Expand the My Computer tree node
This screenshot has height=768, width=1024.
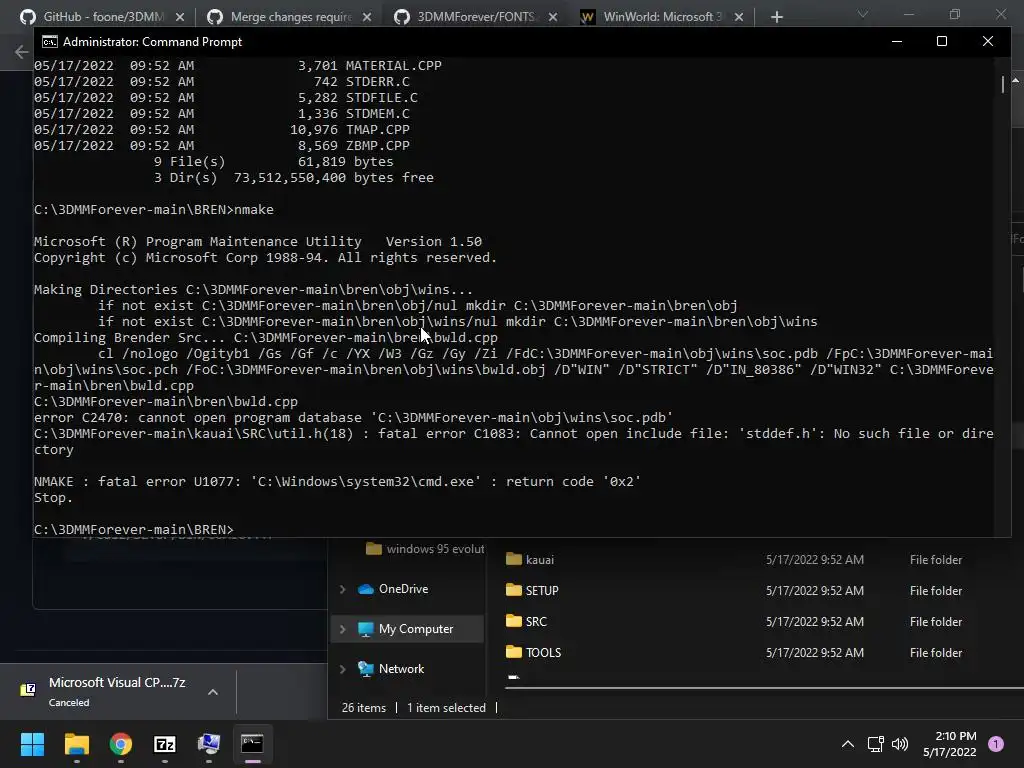click(342, 629)
